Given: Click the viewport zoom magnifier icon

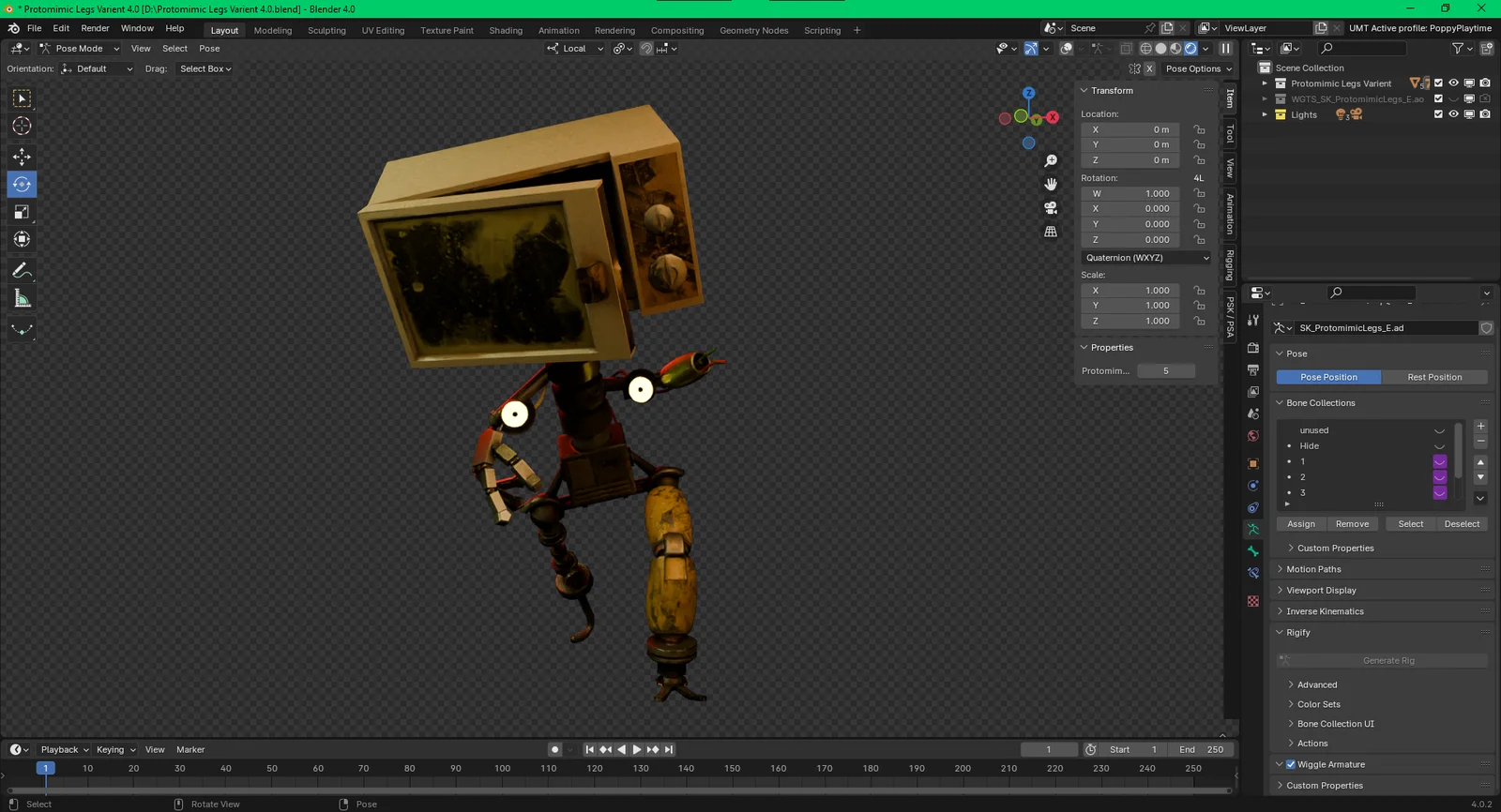Looking at the screenshot, I should (x=1051, y=161).
